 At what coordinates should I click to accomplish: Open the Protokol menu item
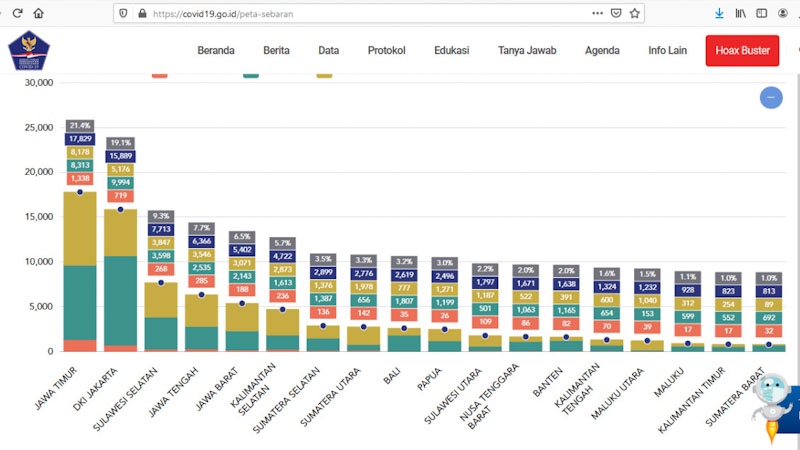[386, 51]
